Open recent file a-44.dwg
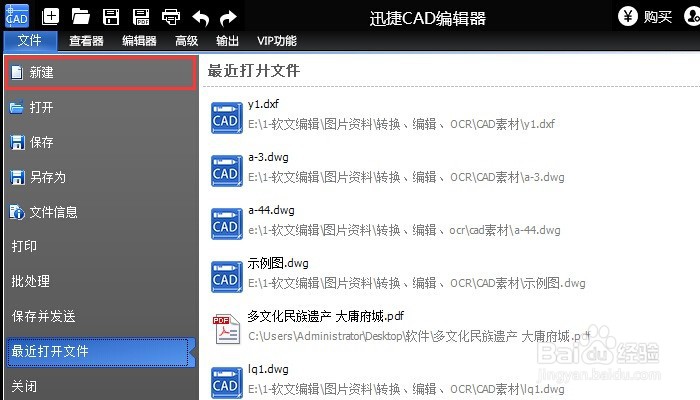Image resolution: width=700 pixels, height=400 pixels. point(271,210)
